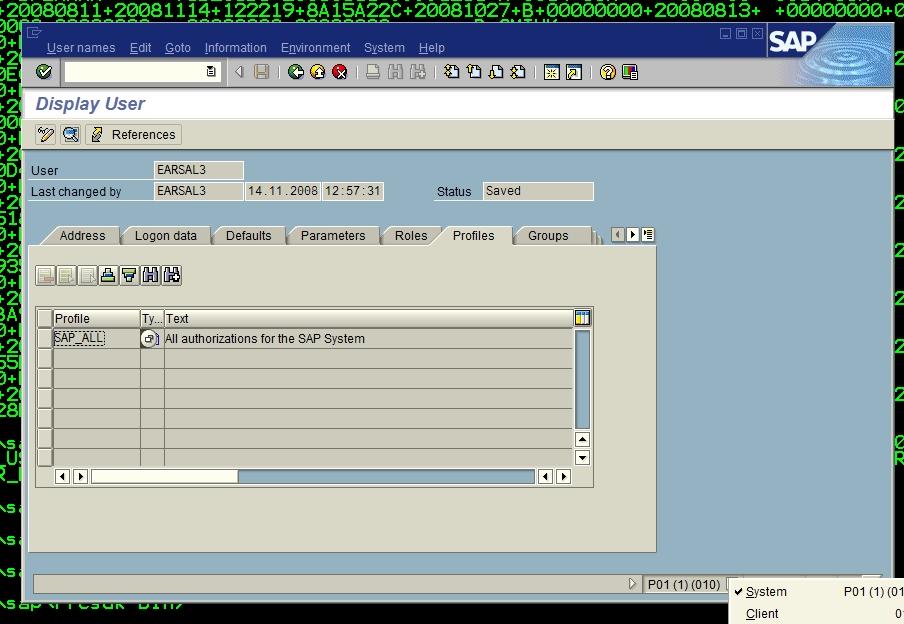The width and height of the screenshot is (904, 624).
Task: Click the References button
Action: [134, 134]
